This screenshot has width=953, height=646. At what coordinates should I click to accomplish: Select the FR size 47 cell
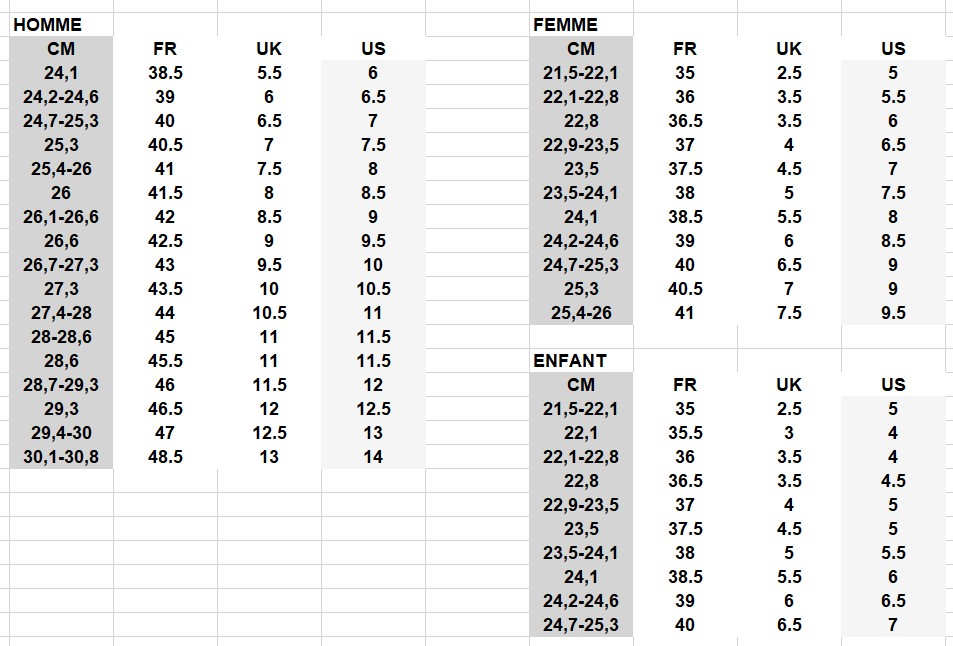(165, 433)
